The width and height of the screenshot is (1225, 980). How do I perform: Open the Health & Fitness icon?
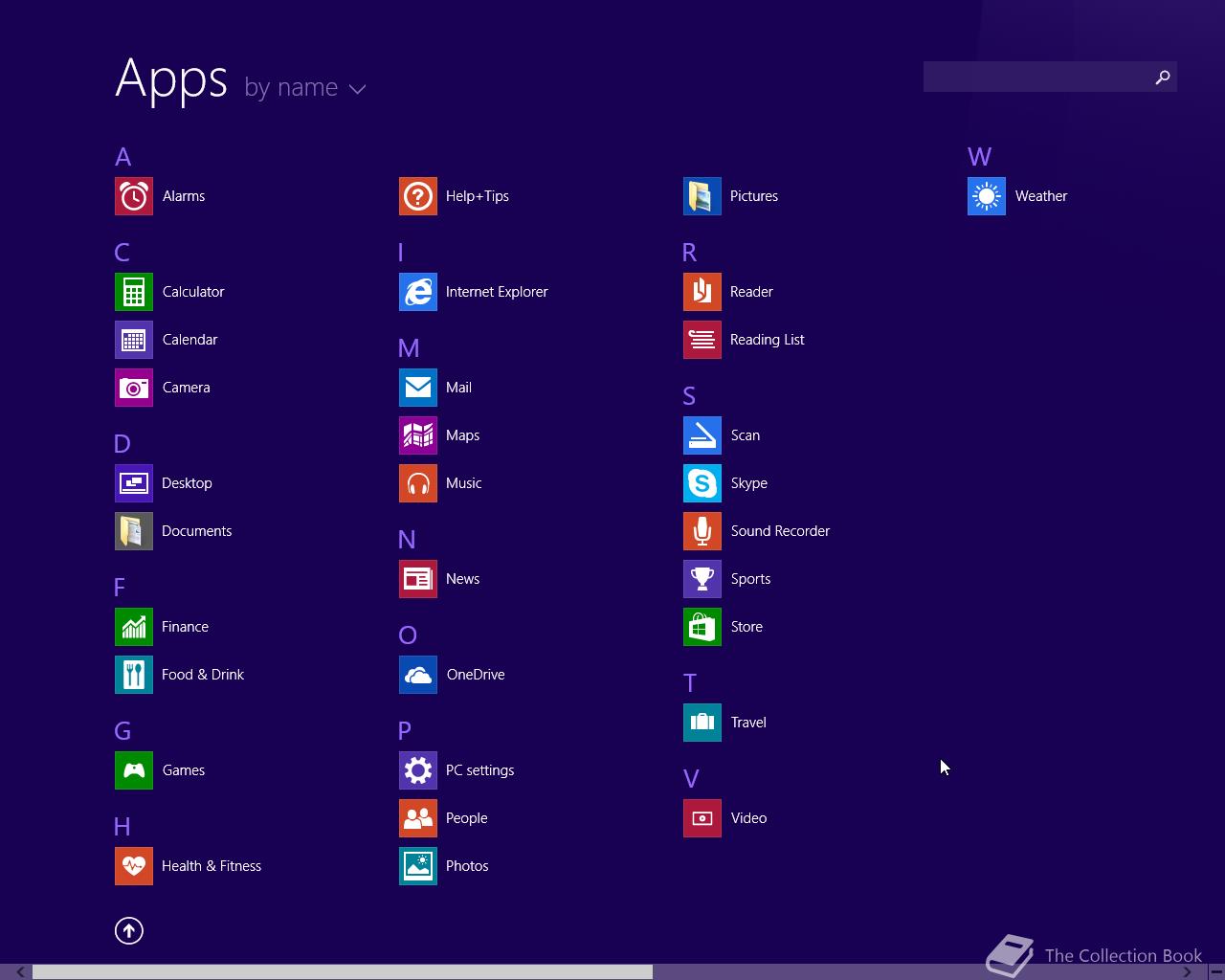134,866
